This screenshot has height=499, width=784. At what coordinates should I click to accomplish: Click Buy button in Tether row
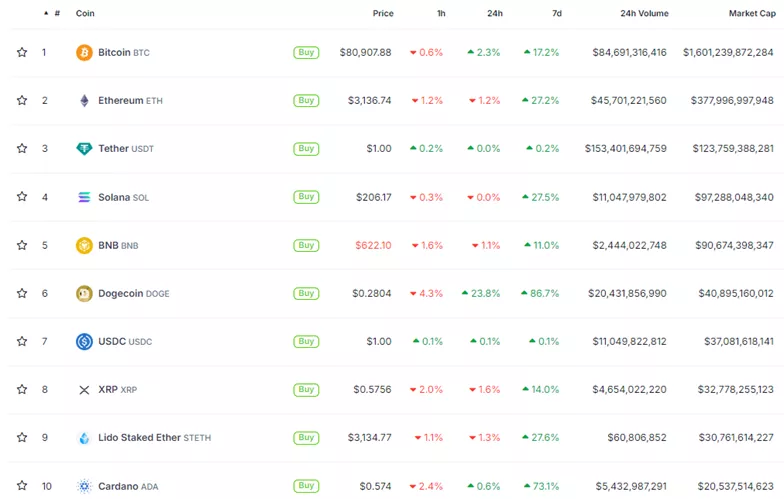(x=306, y=148)
